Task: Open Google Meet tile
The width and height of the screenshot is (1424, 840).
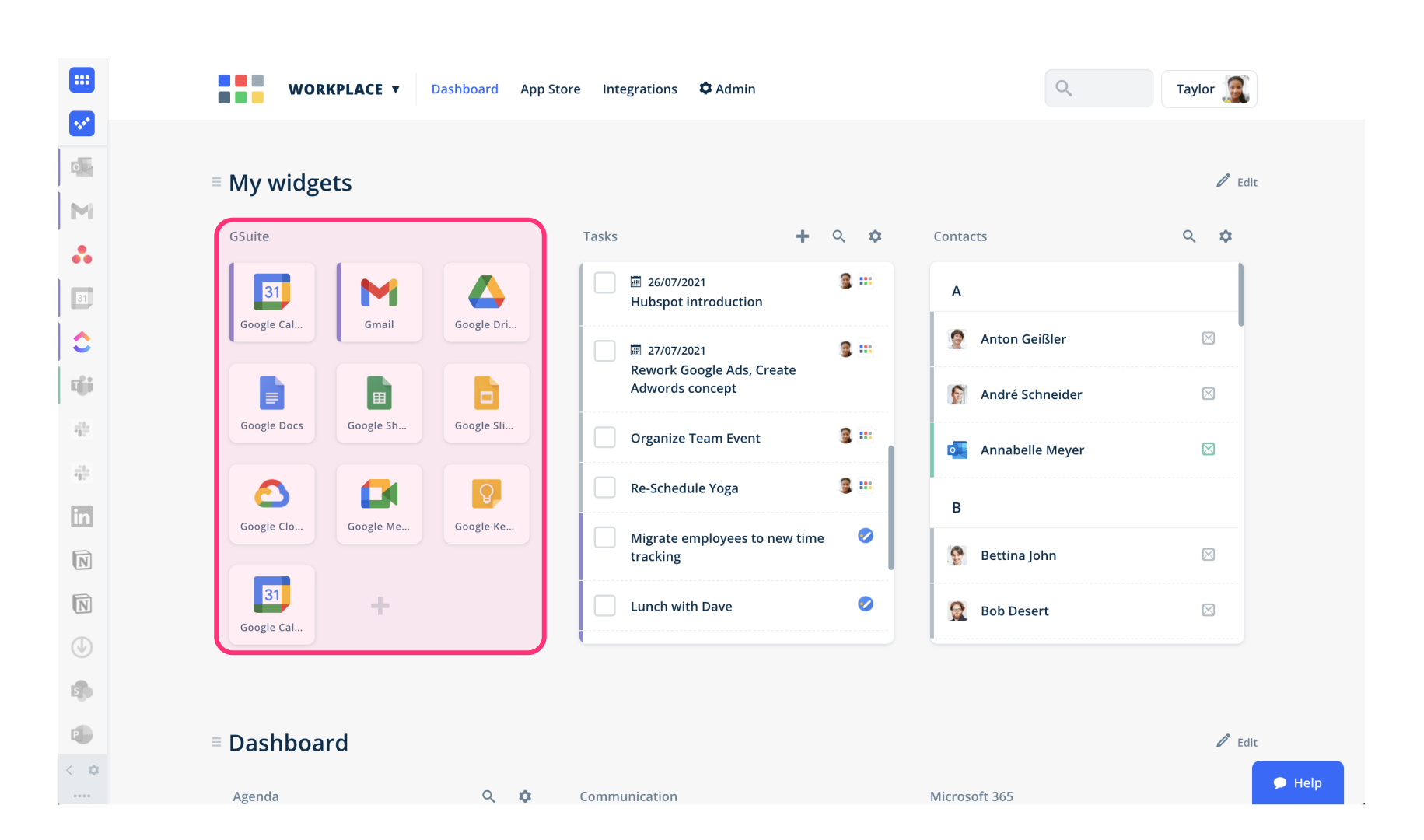Action: (380, 504)
